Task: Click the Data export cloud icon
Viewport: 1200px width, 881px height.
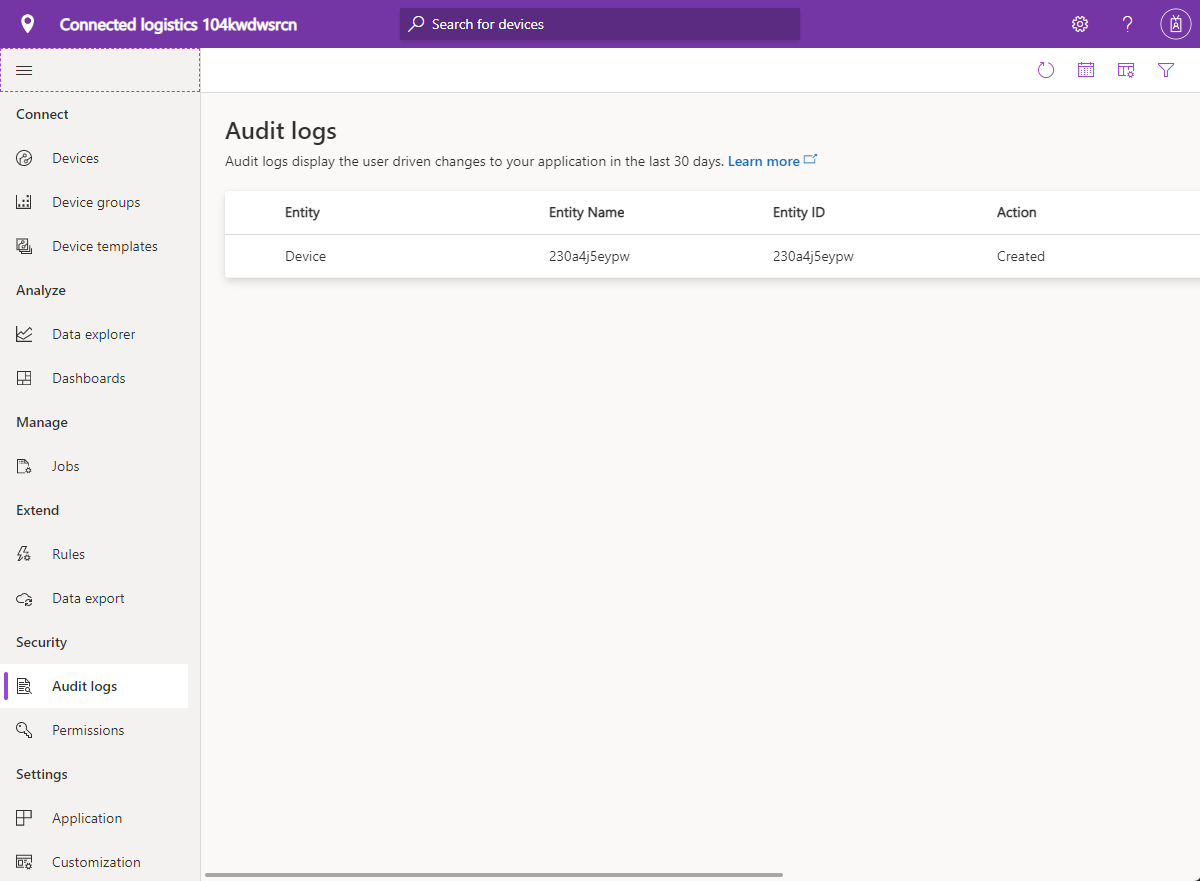Action: point(24,597)
